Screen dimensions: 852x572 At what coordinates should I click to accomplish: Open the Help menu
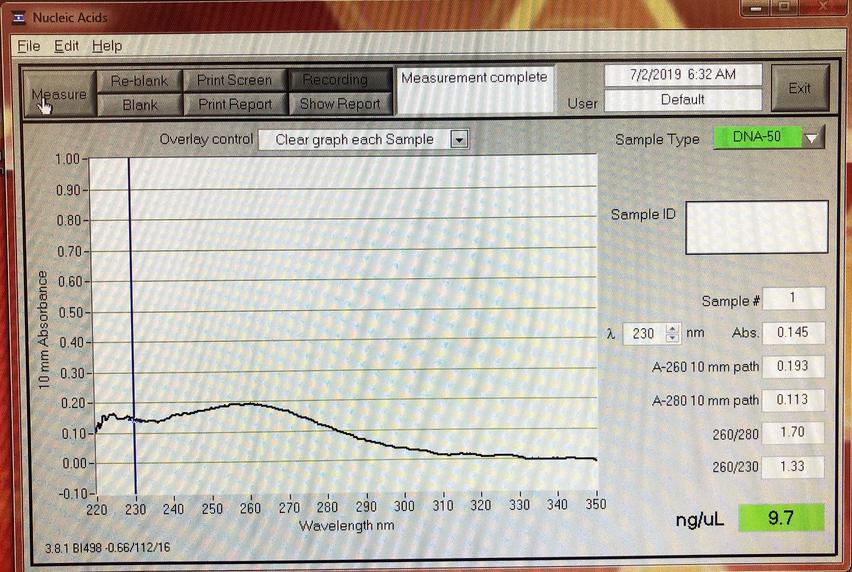pos(106,46)
